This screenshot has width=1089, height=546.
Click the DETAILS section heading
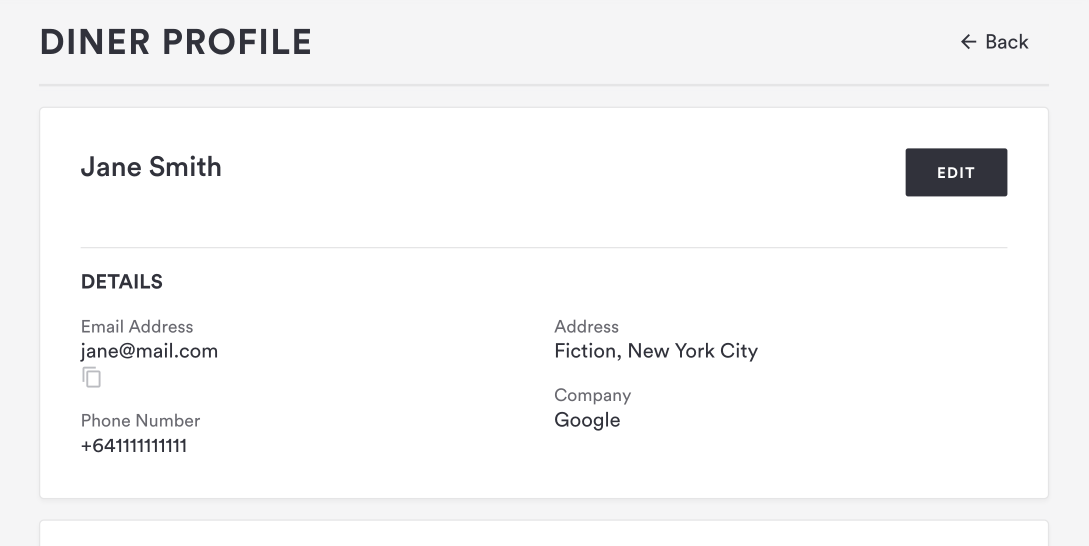(122, 282)
